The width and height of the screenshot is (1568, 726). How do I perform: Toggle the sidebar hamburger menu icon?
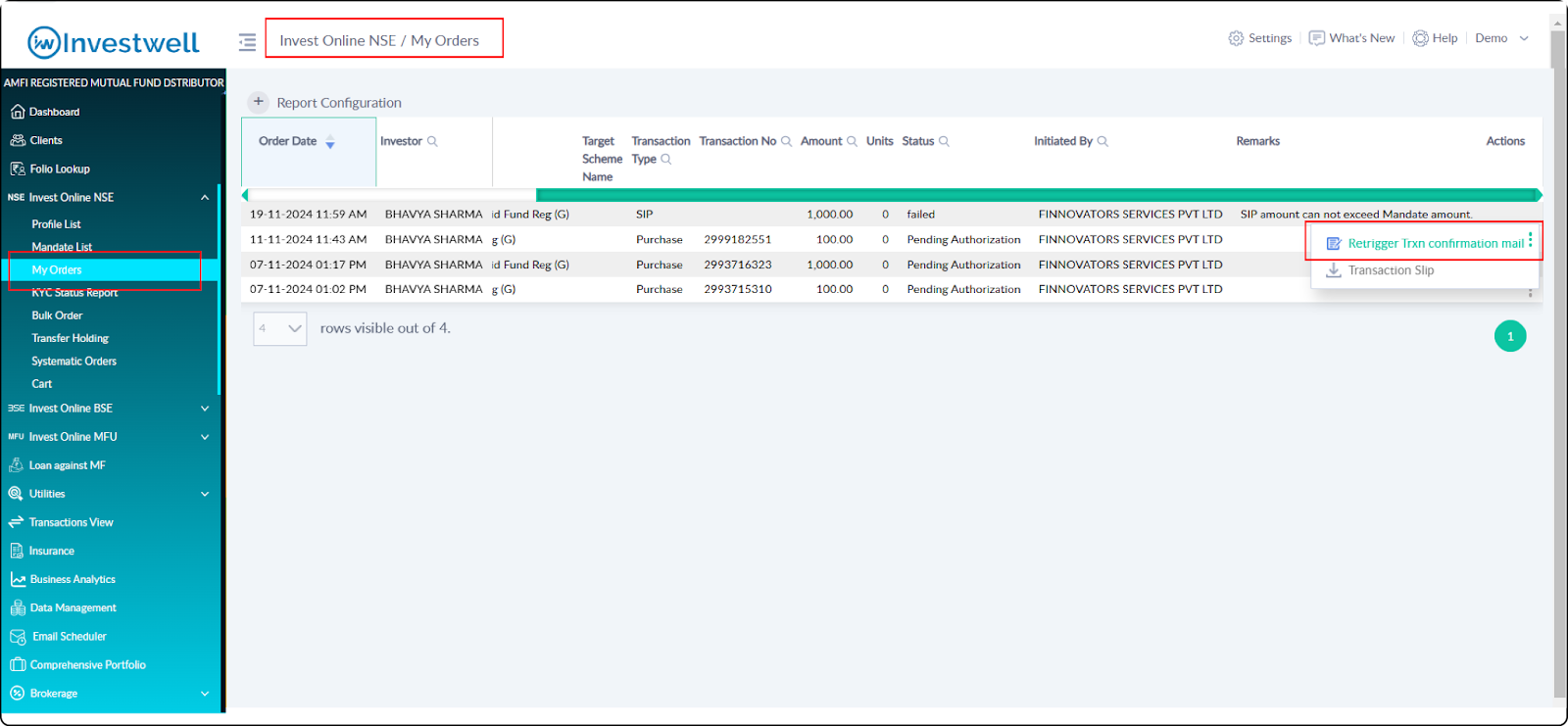click(247, 42)
